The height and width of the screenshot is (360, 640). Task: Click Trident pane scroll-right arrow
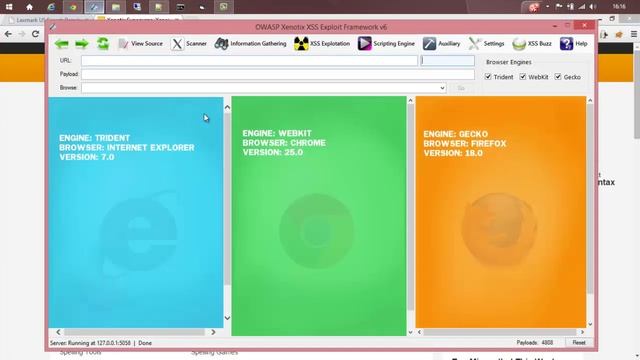pos(213,332)
